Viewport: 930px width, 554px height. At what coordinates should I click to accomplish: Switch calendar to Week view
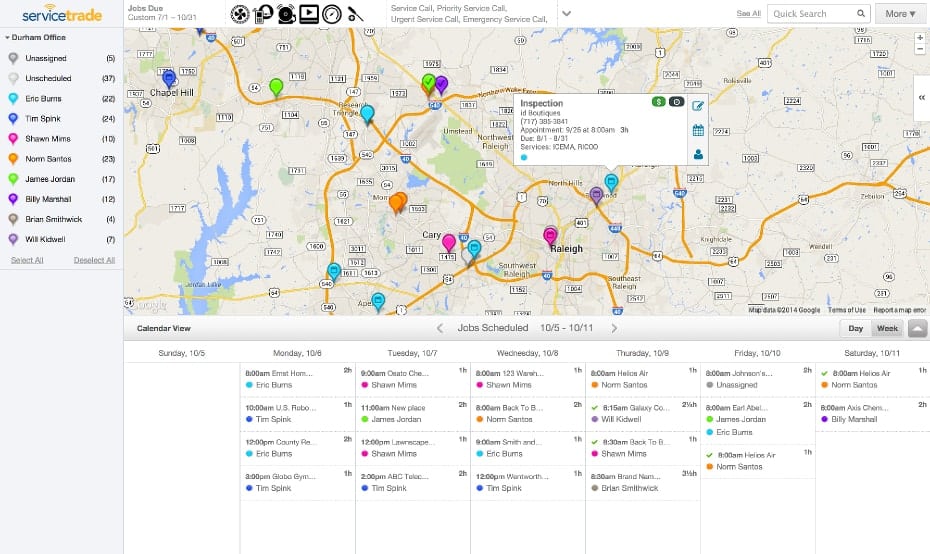[886, 328]
